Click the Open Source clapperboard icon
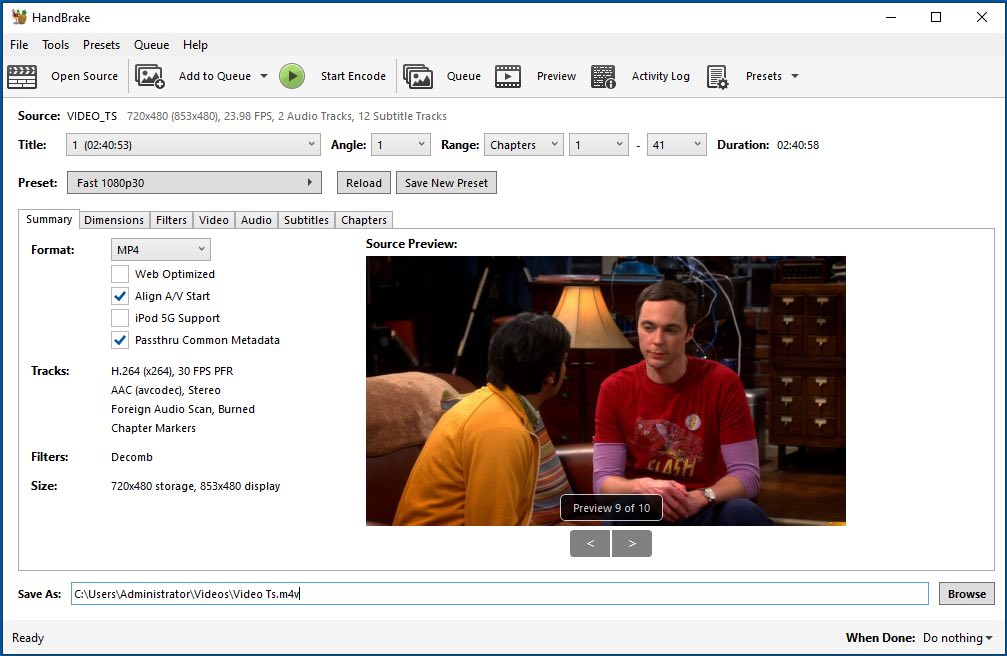Viewport: 1007px width, 656px height. click(x=22, y=76)
